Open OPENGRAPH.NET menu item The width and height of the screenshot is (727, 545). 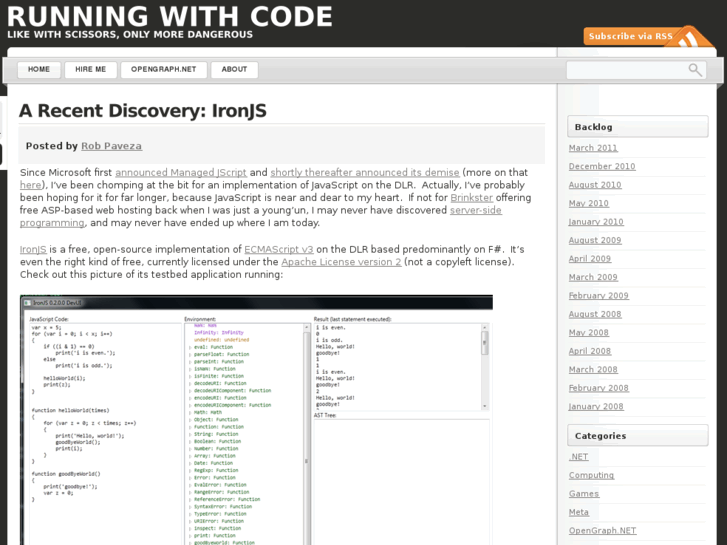[x=163, y=70]
